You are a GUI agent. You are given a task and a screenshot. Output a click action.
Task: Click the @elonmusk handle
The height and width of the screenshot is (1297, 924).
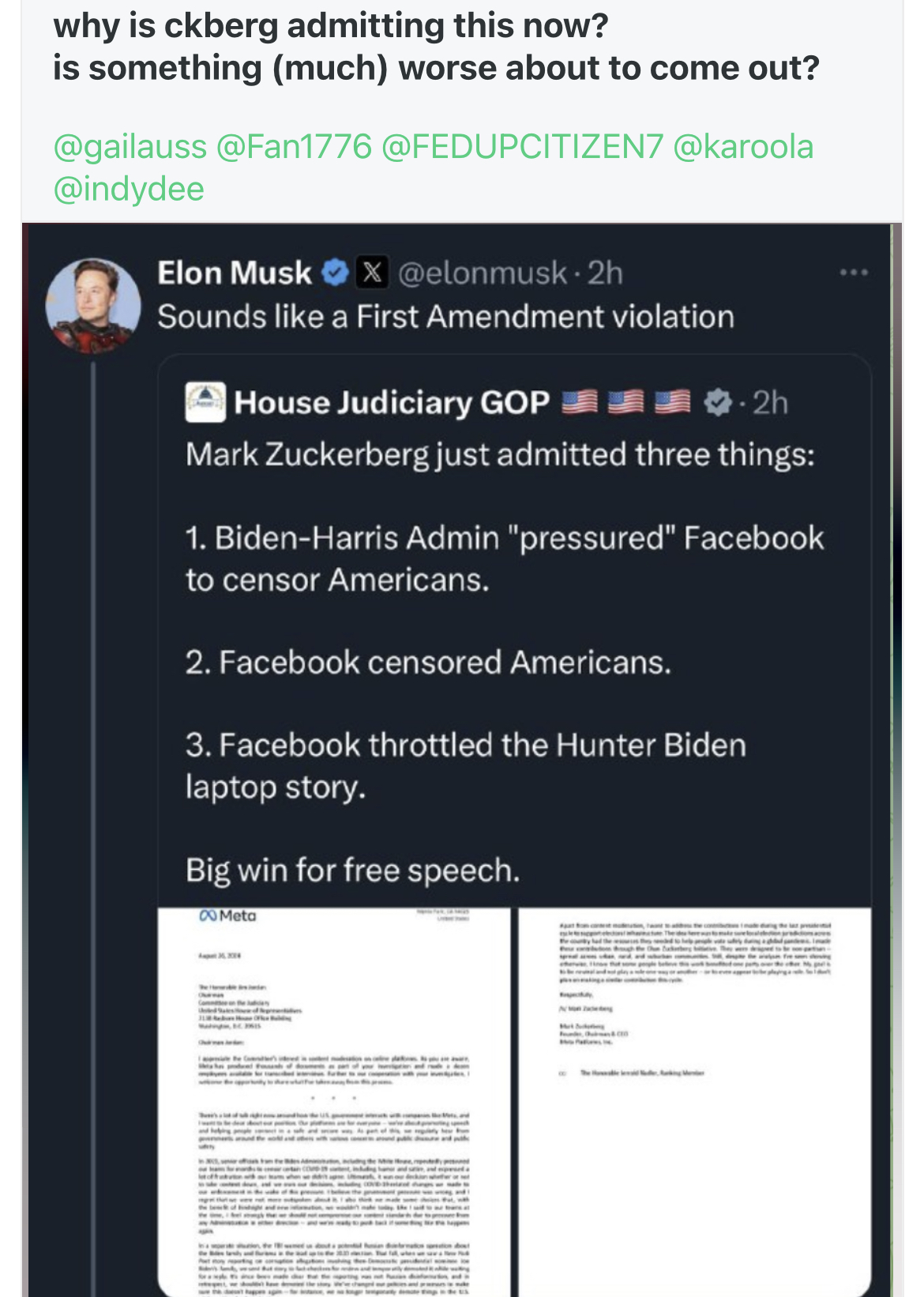(483, 273)
